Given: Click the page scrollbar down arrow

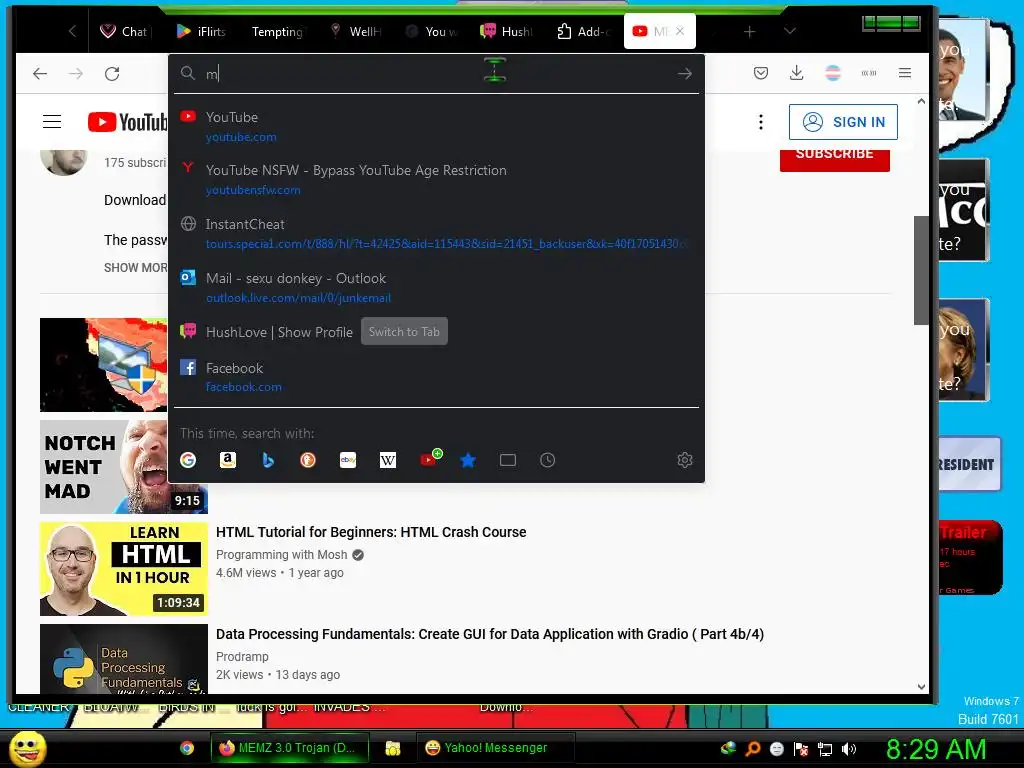Looking at the screenshot, I should coord(921,686).
